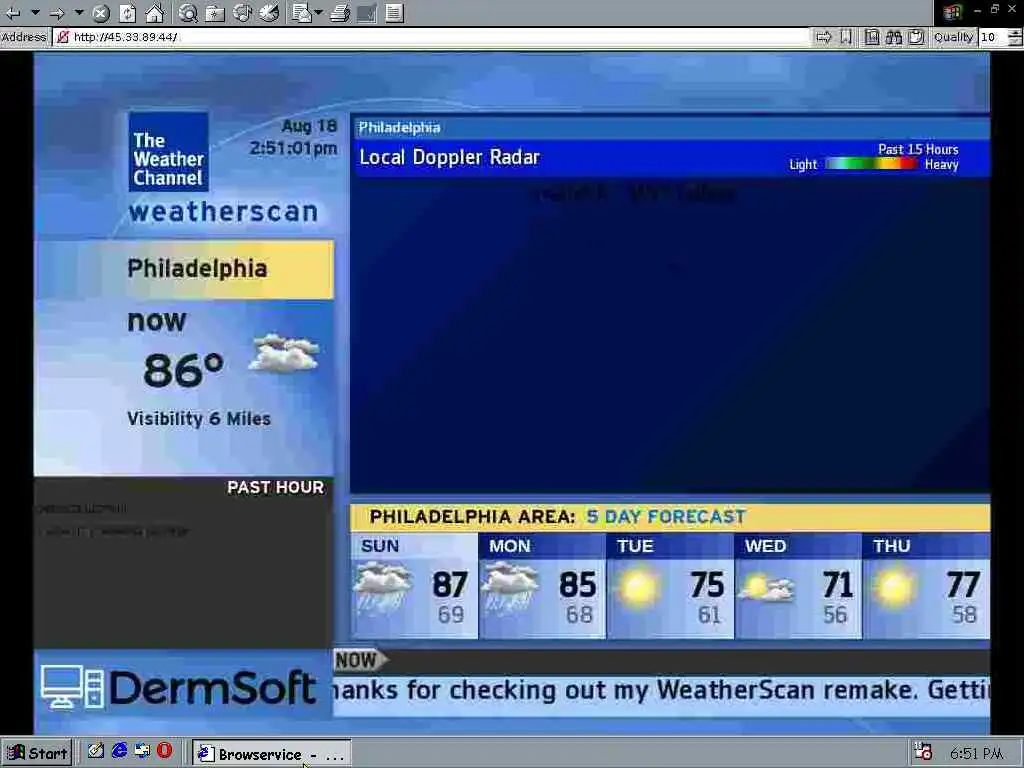The width and height of the screenshot is (1024, 768).
Task: Click the binoculars find icon
Action: 894,37
